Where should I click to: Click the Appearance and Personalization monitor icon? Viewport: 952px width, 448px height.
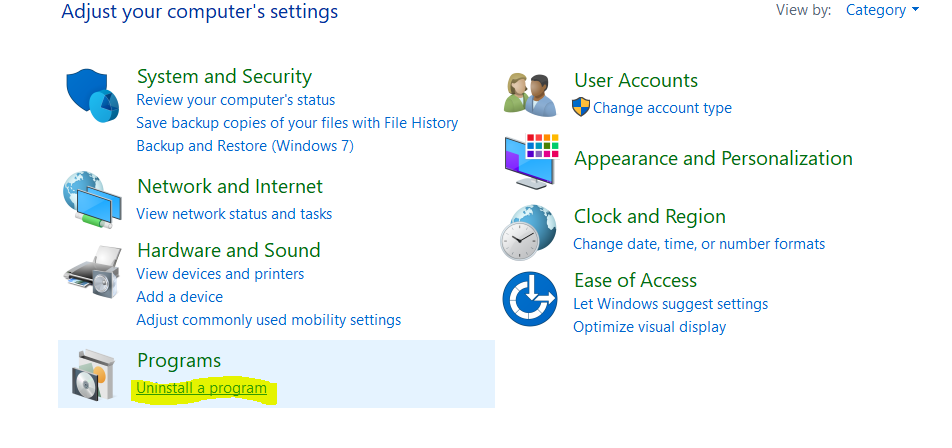[x=529, y=160]
